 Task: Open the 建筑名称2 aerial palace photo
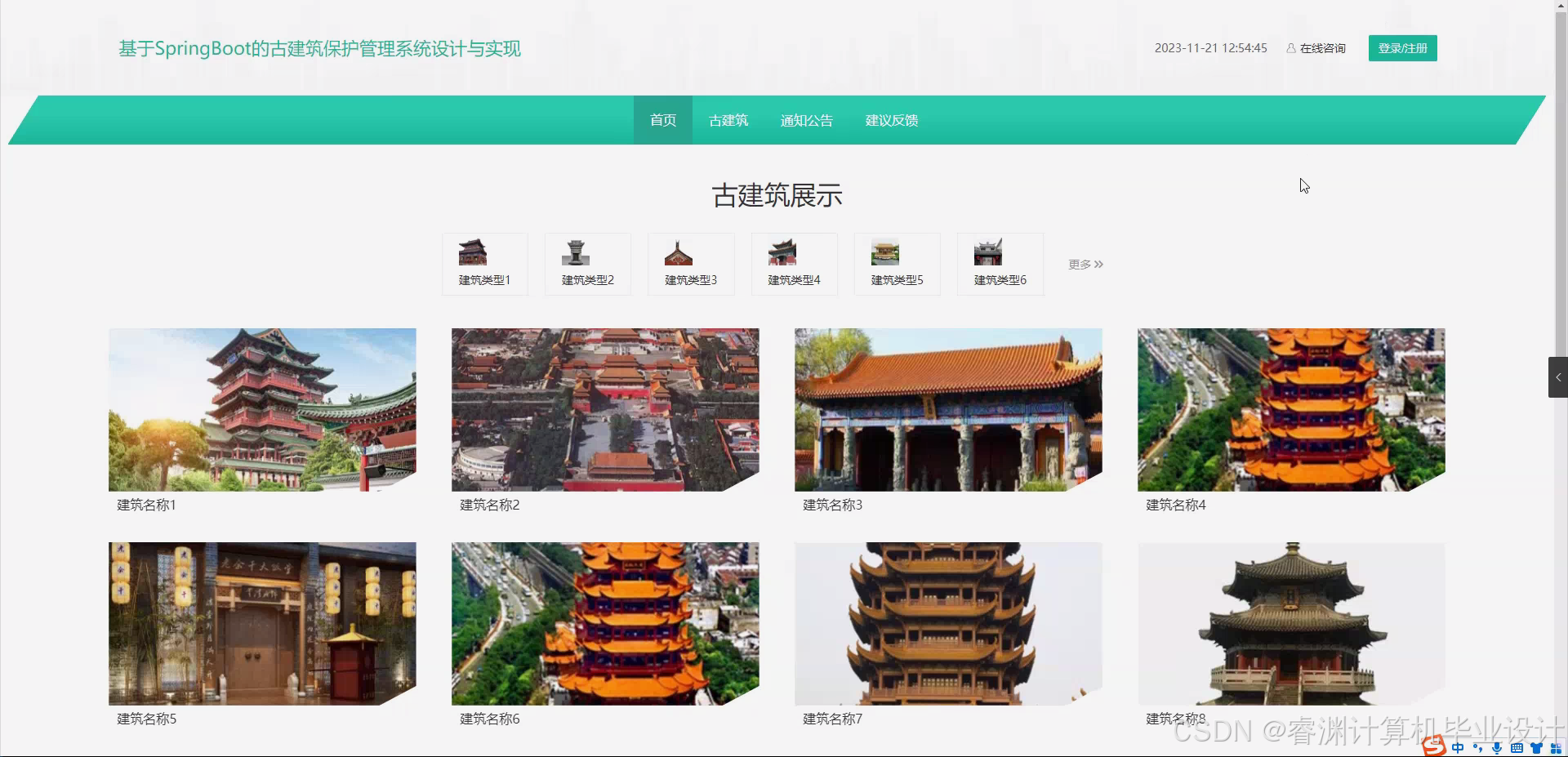click(605, 410)
